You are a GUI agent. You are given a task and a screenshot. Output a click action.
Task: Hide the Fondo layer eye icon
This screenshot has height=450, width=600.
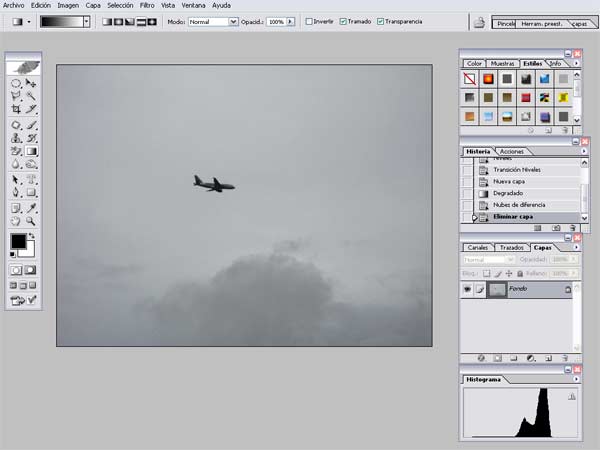point(467,289)
